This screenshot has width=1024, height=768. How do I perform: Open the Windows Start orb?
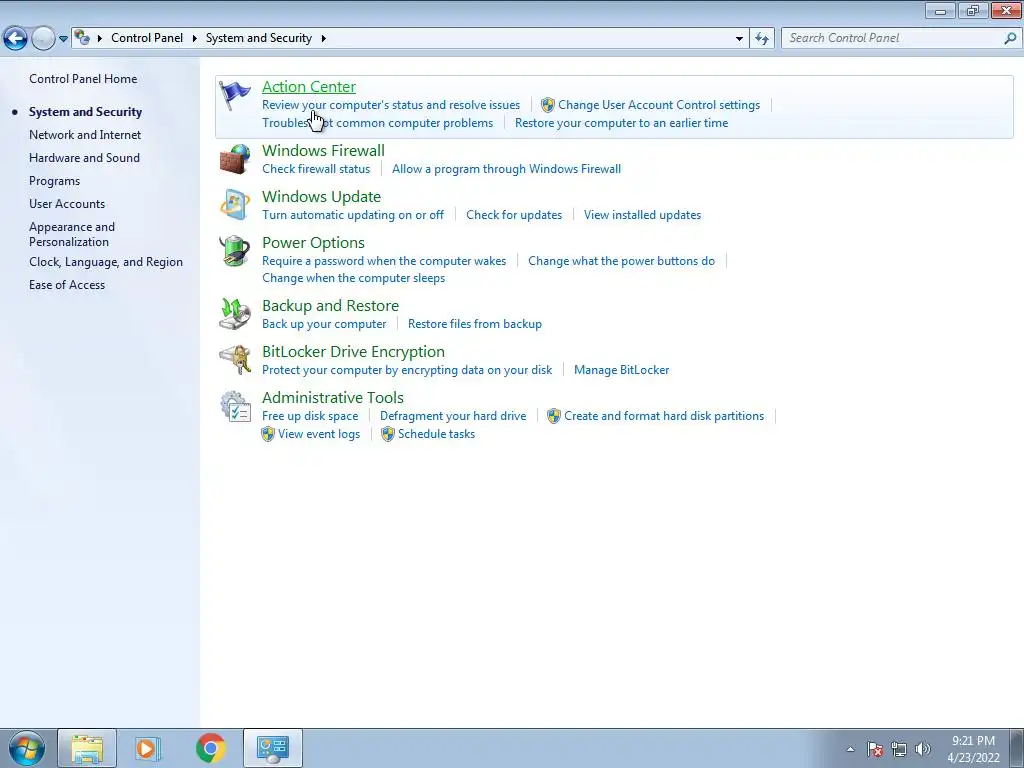[27, 748]
